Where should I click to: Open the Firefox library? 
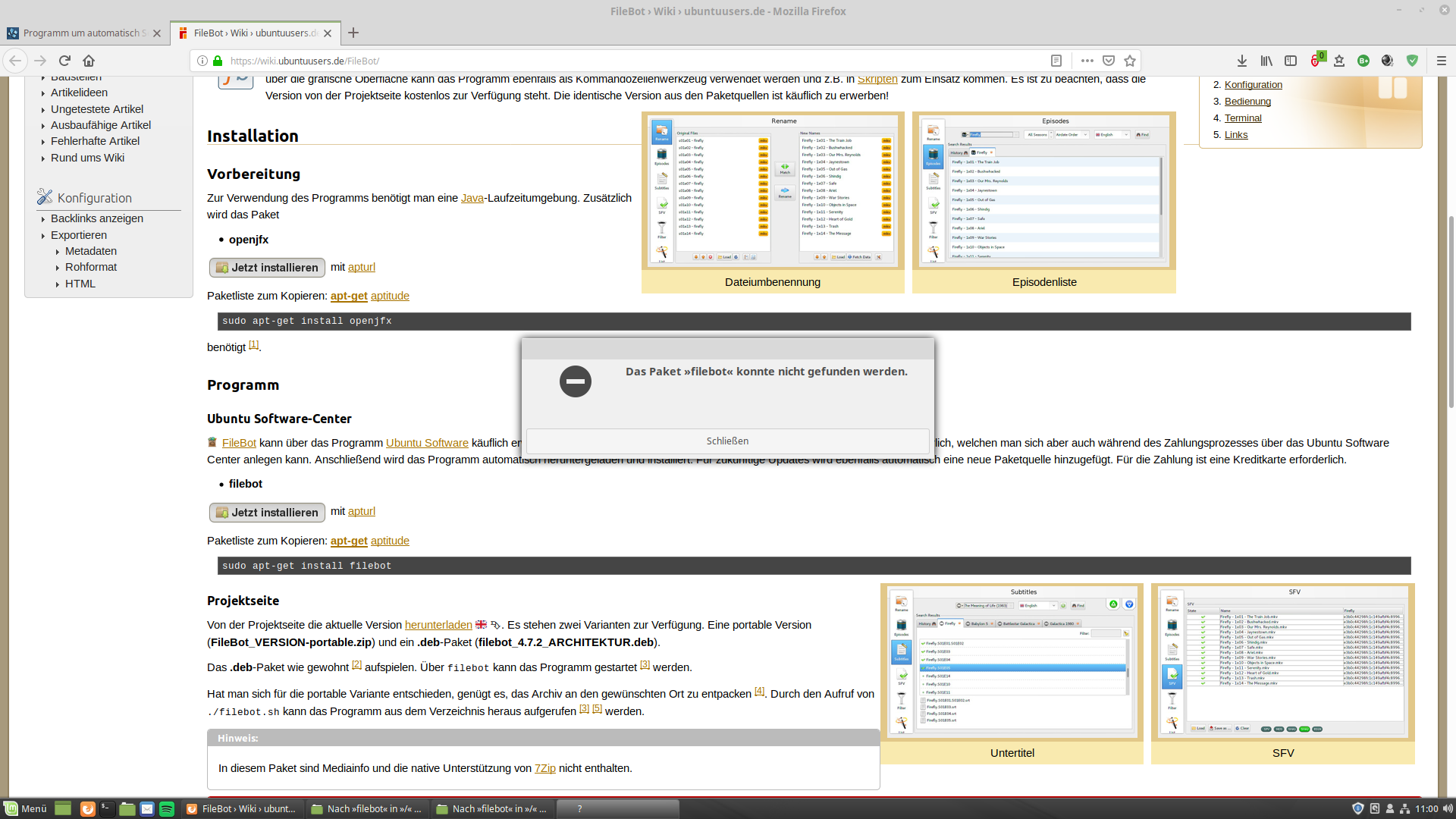(1266, 61)
